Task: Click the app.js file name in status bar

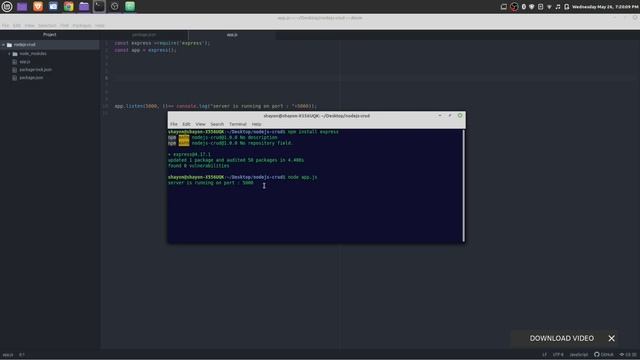Action: 8,355
